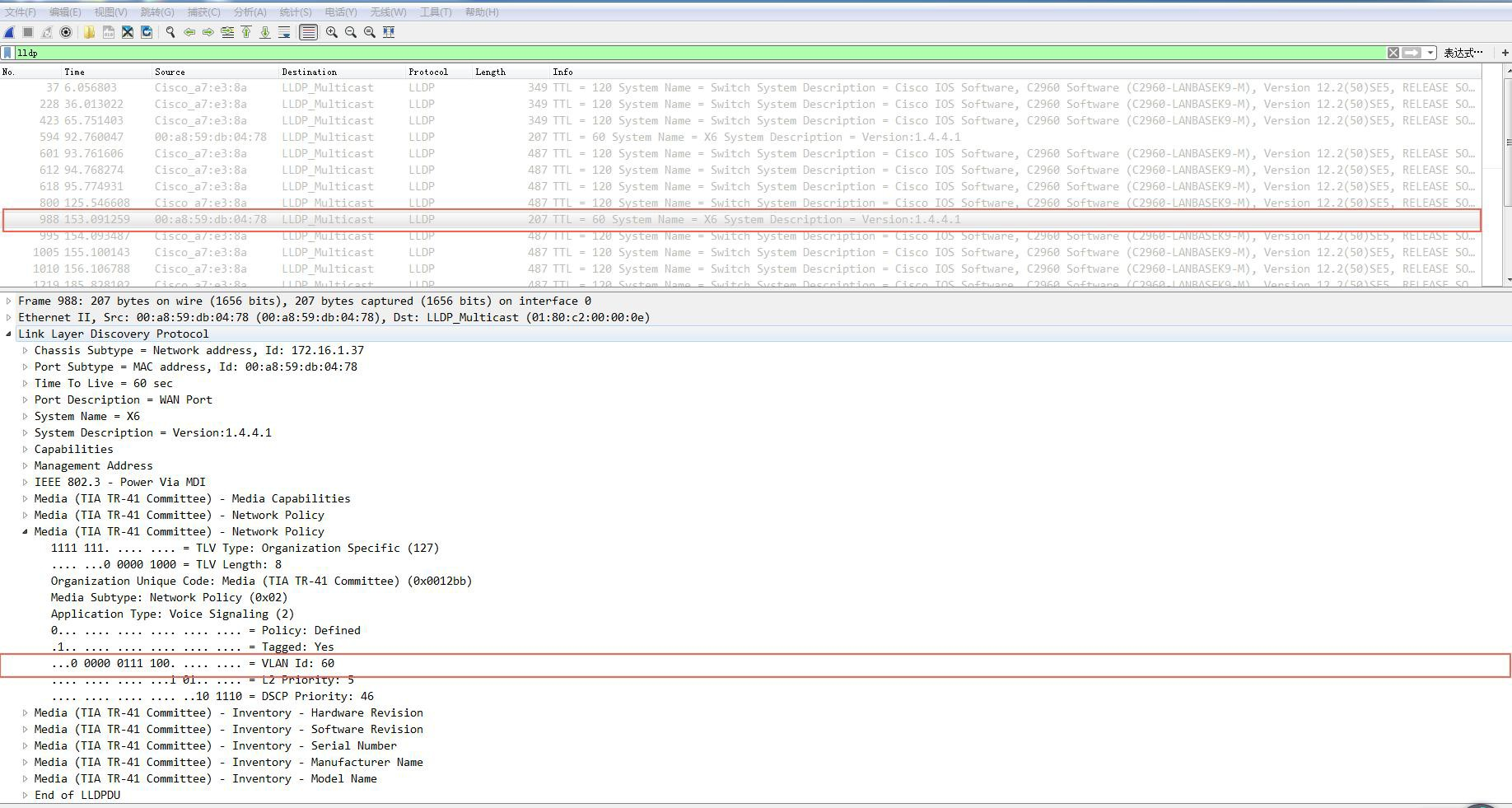Clear the lldp display filter
Viewport: 1512px width, 808px height.
(1393, 53)
